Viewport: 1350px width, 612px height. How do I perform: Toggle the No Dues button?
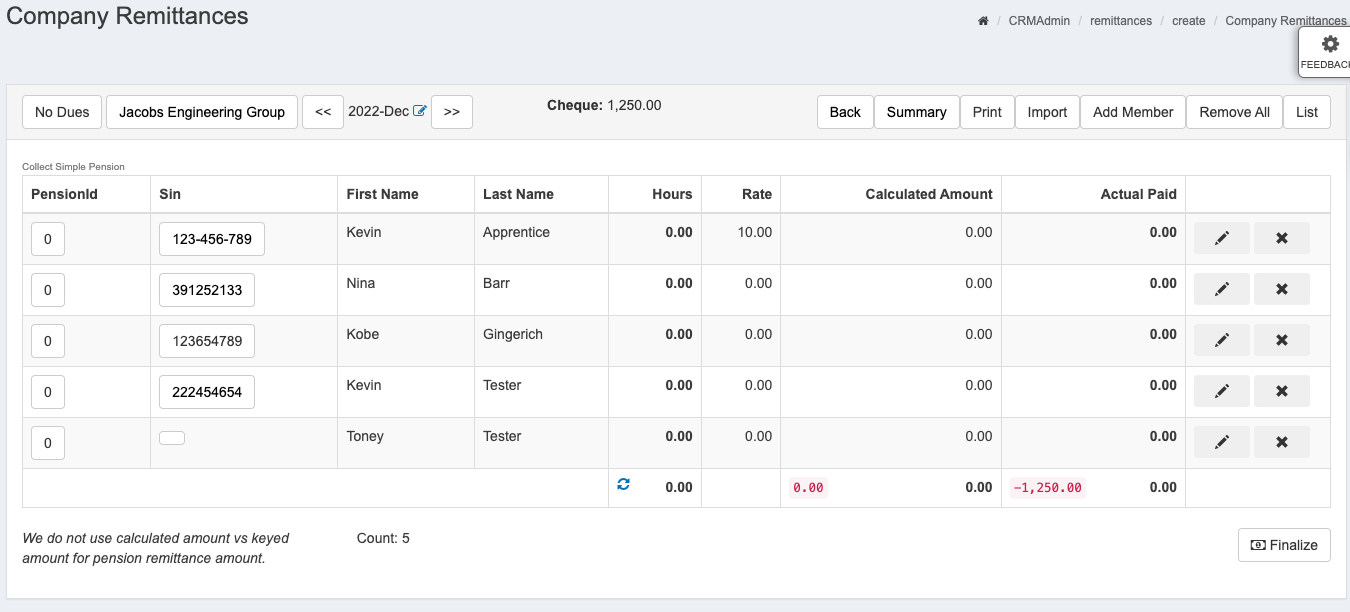62,112
